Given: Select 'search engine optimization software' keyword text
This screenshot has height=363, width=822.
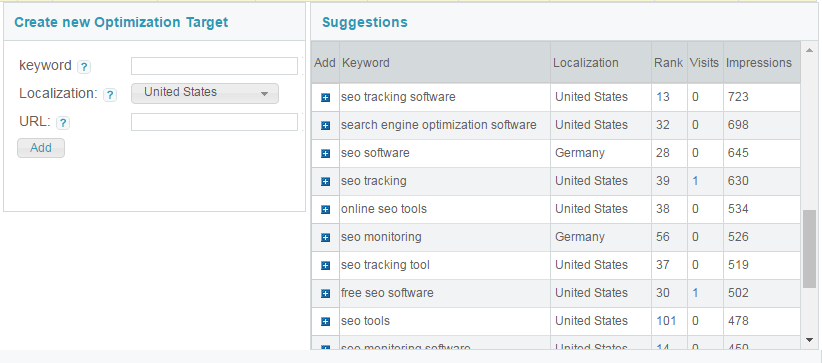Looking at the screenshot, I should (x=438, y=125).
